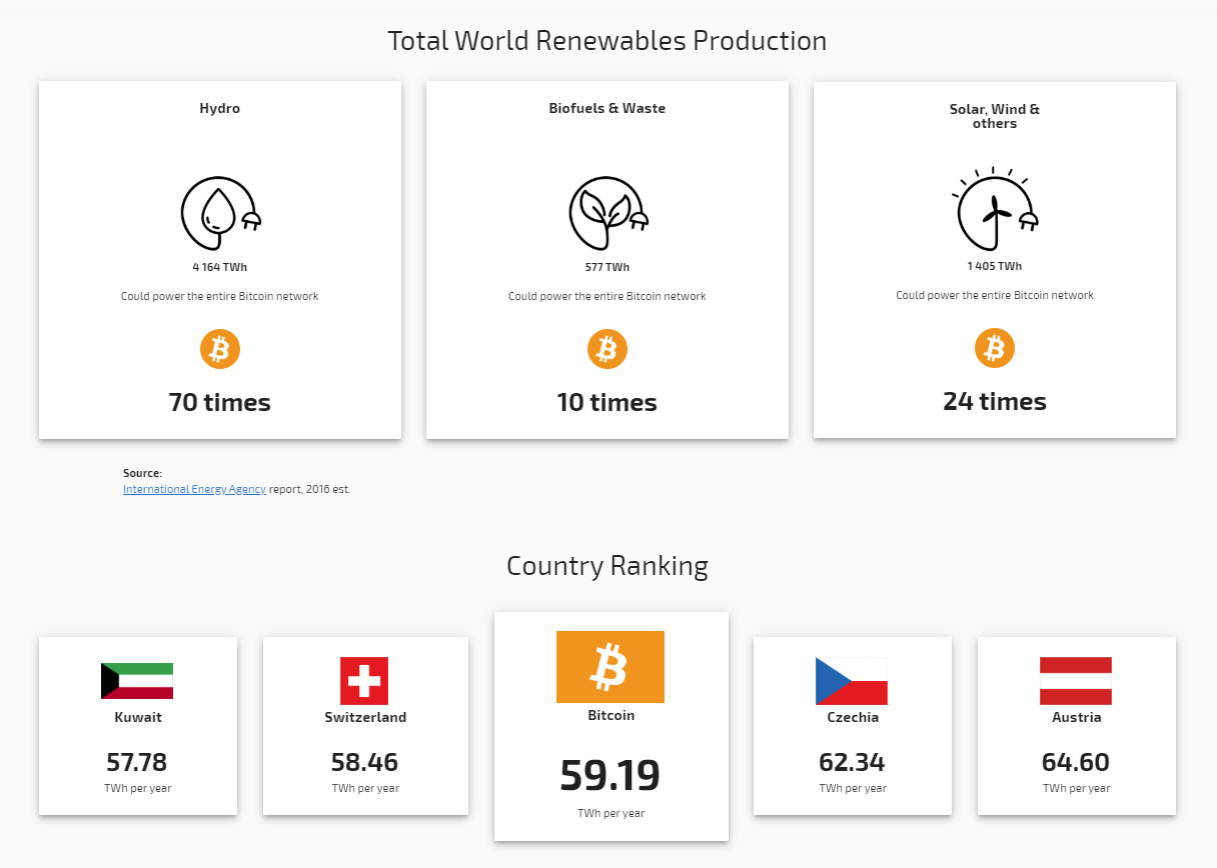Select the "10 times" text
1217x868 pixels.
coord(607,403)
